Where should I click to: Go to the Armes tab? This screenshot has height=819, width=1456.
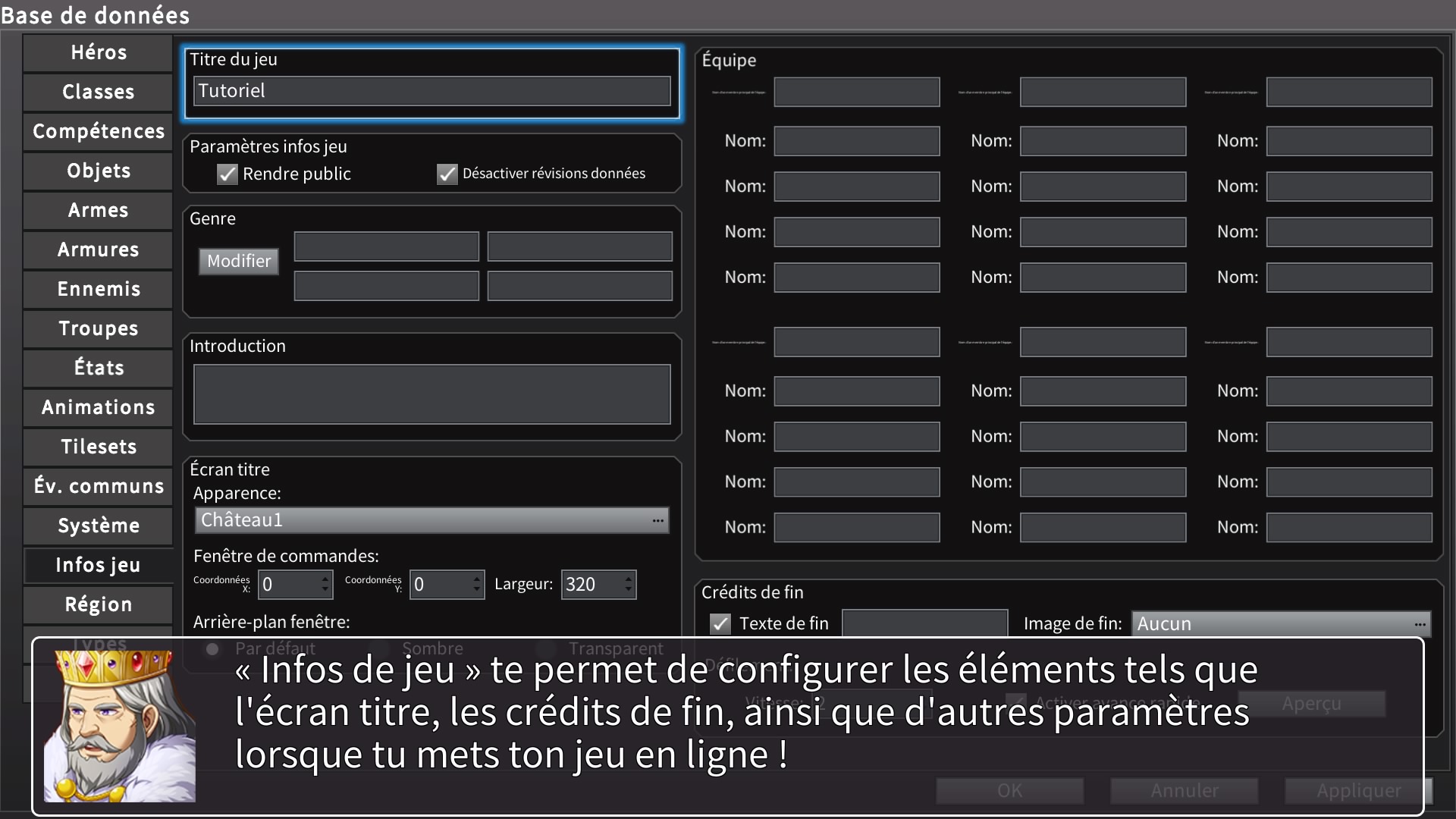pos(98,210)
